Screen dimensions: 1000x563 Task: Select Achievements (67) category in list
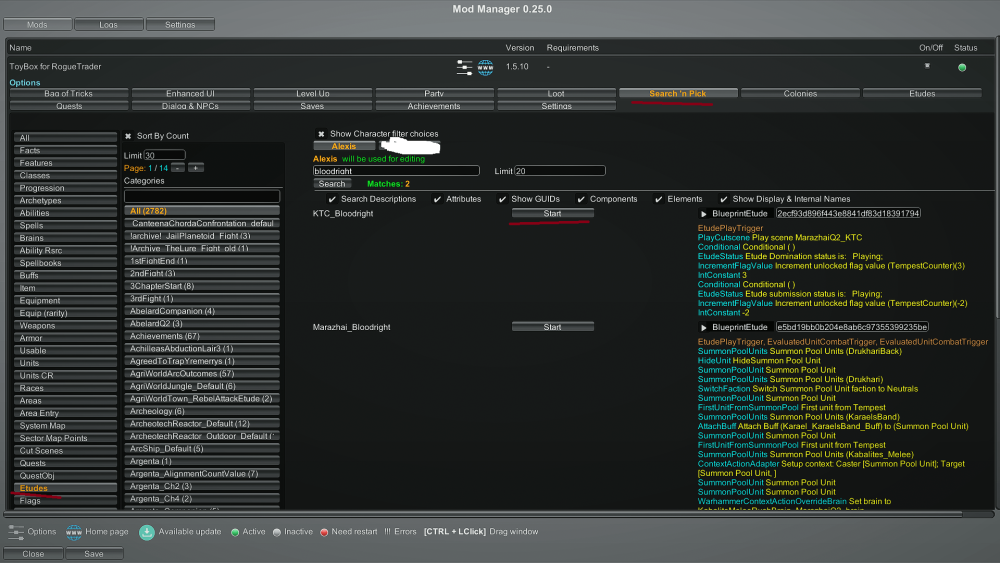(x=203, y=336)
